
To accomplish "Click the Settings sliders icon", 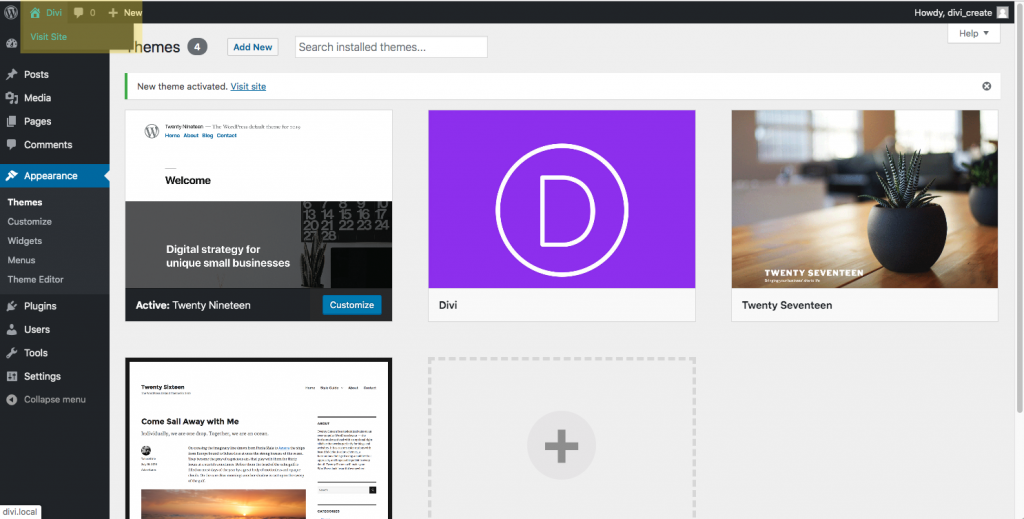I will 11,377.
